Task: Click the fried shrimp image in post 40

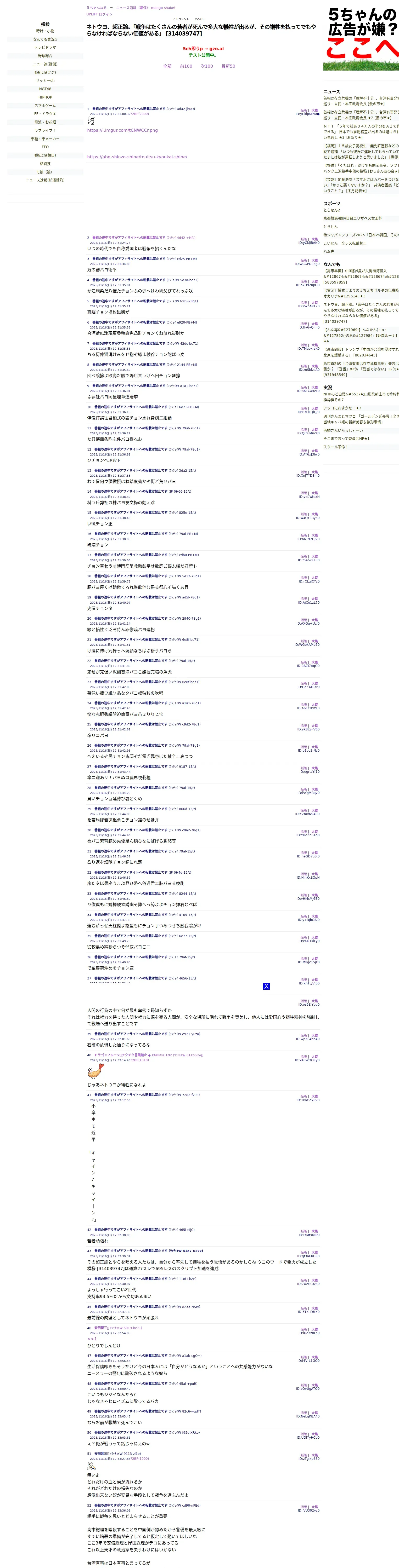Action: (96, 1071)
